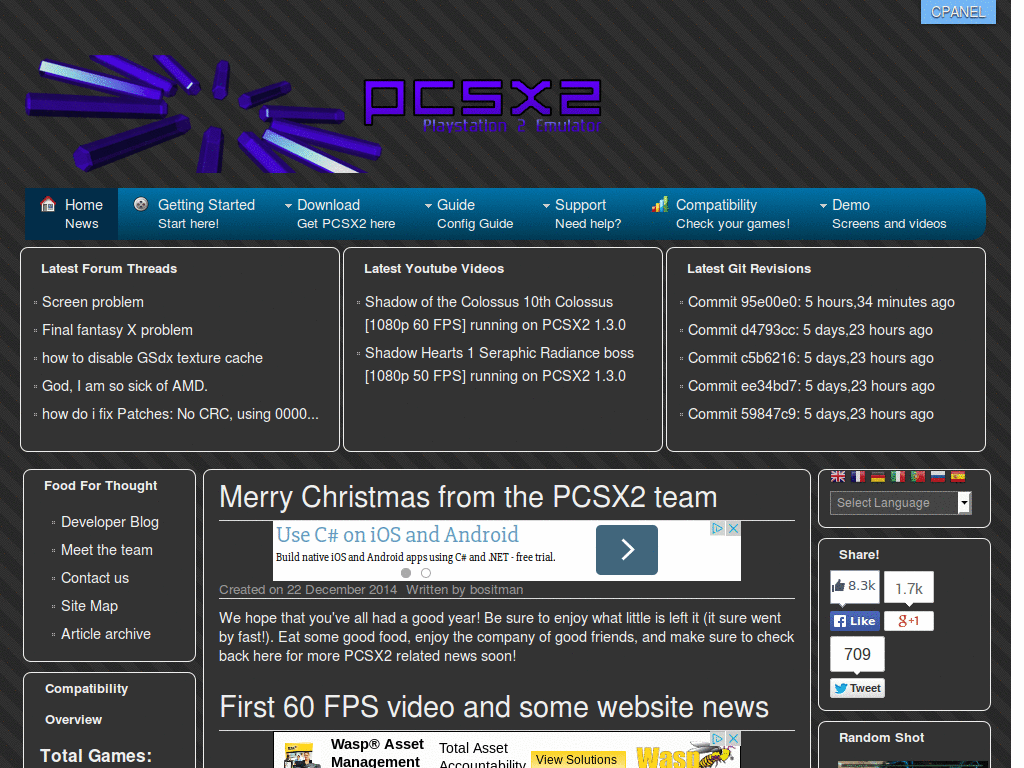1024x768 pixels.
Task: Select the Spanish flag translation icon
Action: point(958,477)
